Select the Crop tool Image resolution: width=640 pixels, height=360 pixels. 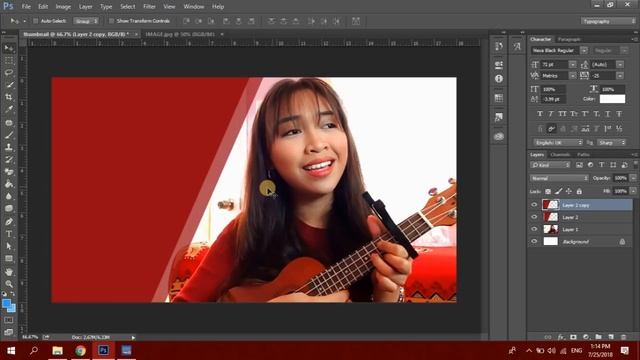pos(9,97)
